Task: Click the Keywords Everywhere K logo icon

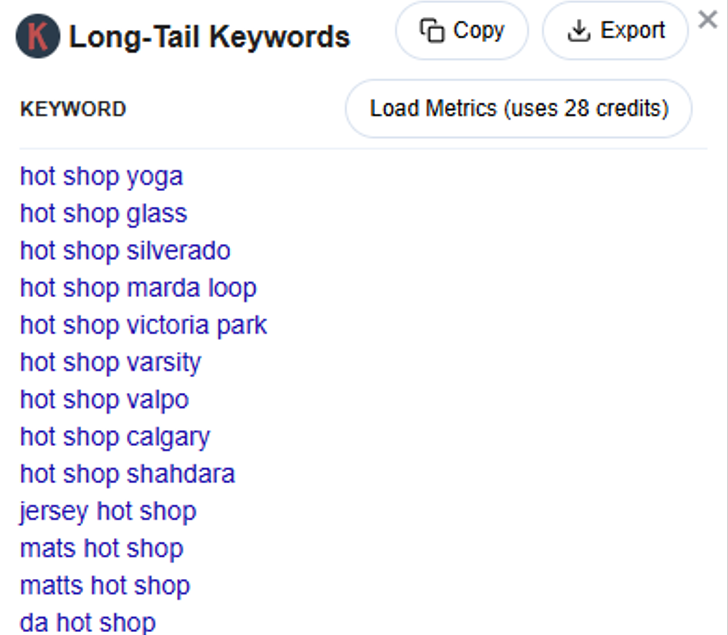Action: click(x=38, y=38)
